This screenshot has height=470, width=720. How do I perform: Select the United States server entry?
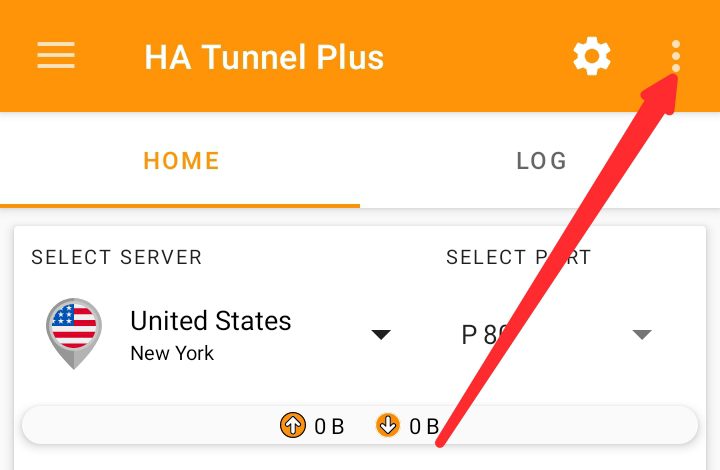211,320
